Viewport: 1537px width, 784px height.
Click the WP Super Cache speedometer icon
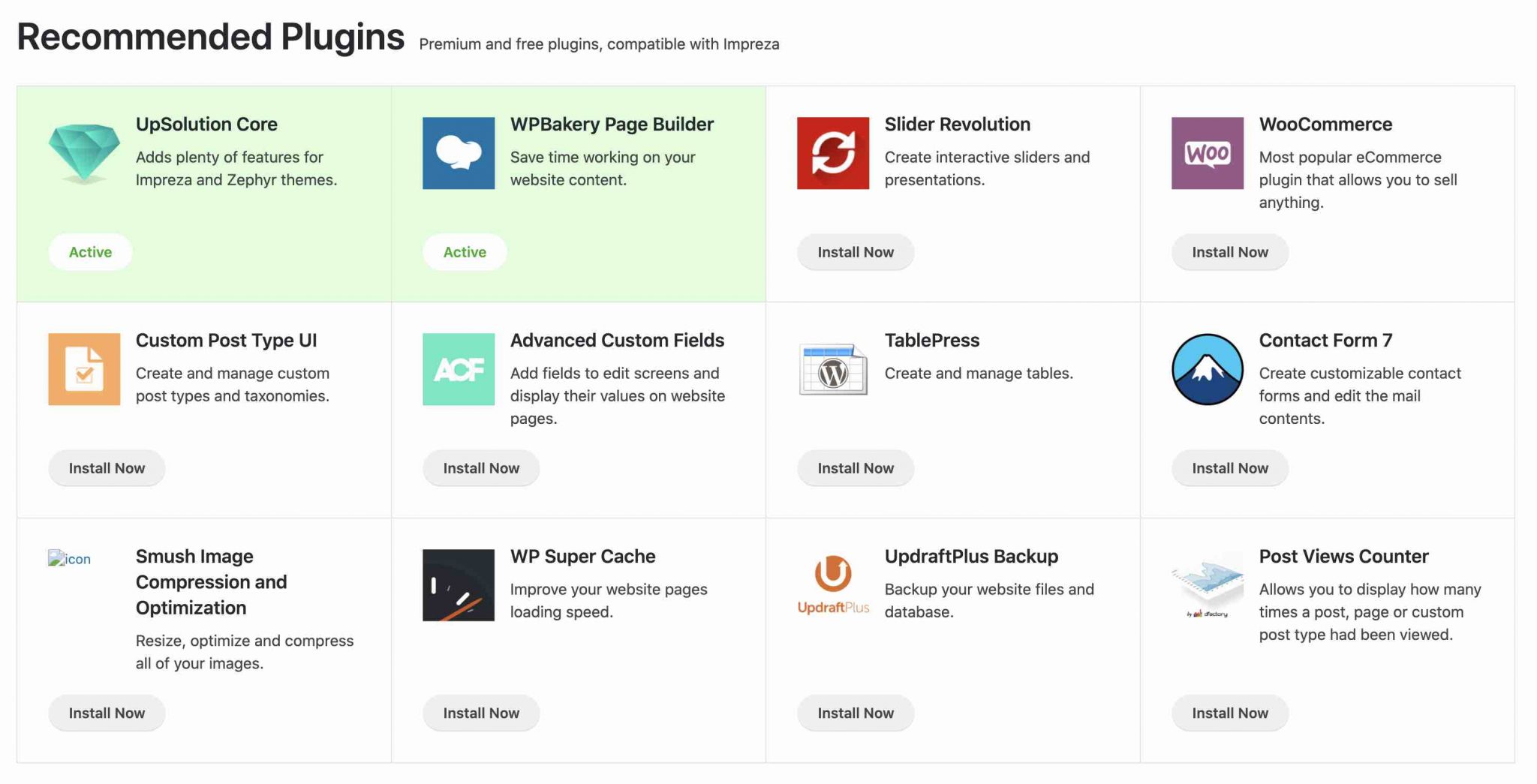point(459,585)
